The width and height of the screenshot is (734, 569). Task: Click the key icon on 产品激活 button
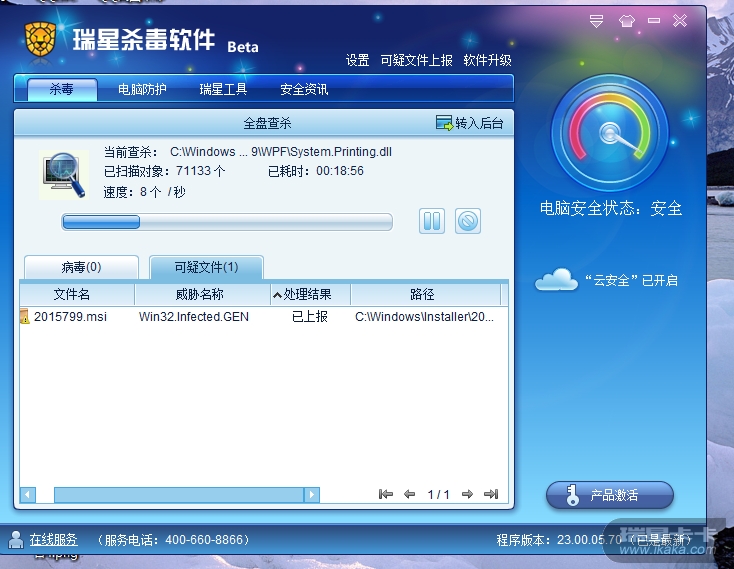[572, 496]
